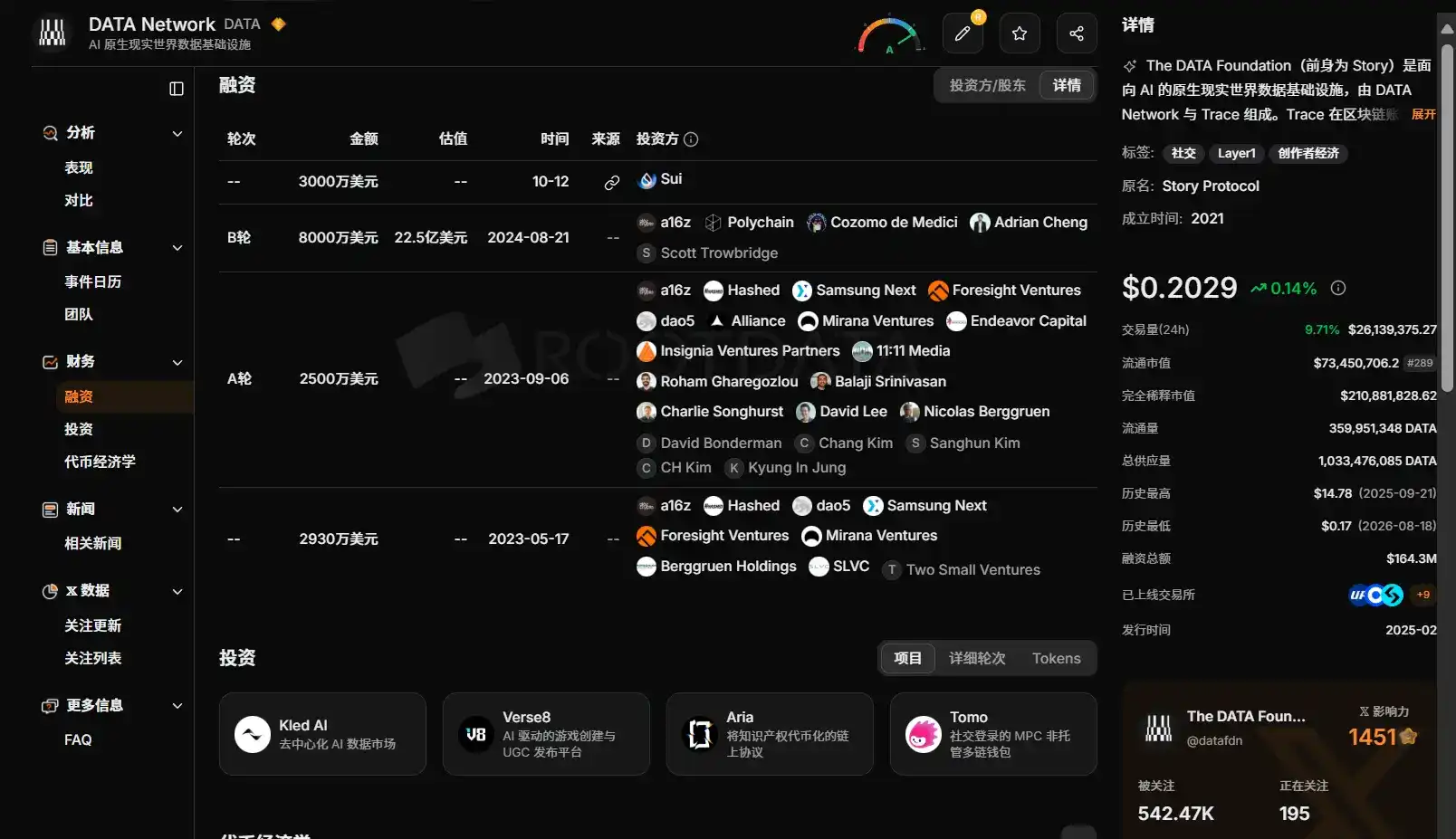The width and height of the screenshot is (1456, 839).
Task: Click the rating gauge icon in header
Action: click(x=889, y=35)
